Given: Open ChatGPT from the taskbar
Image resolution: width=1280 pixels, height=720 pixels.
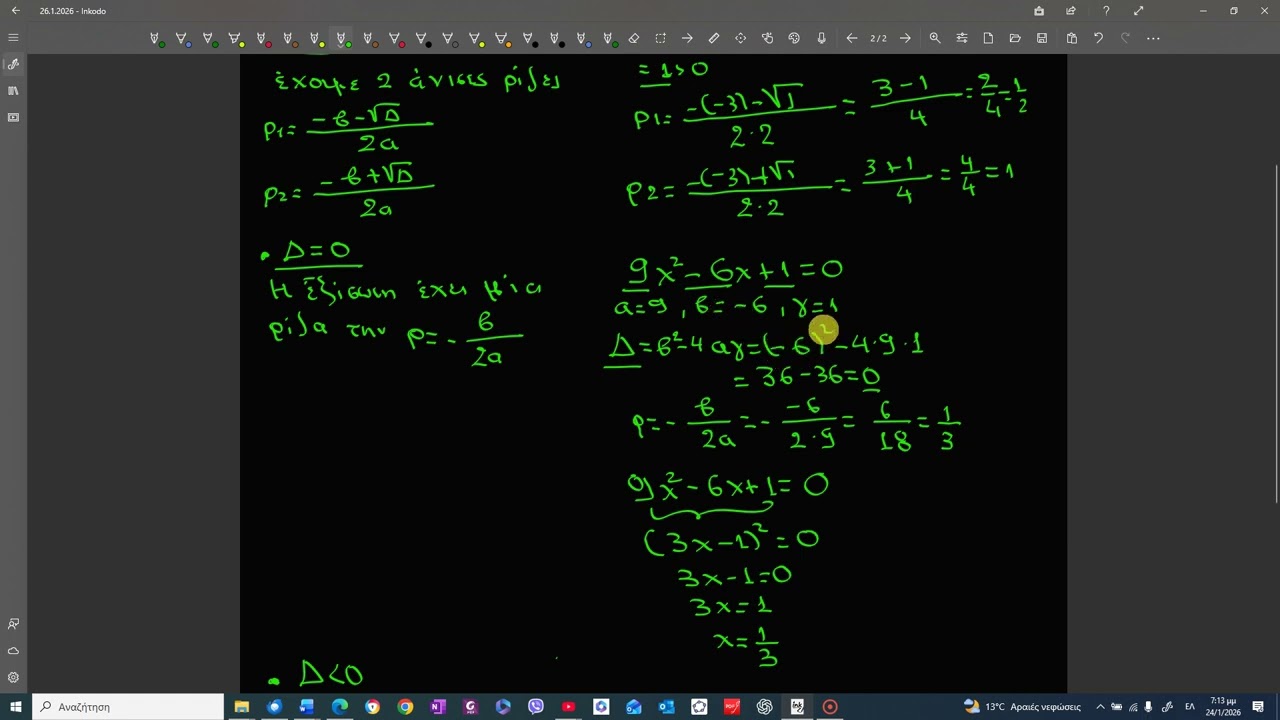Looking at the screenshot, I should click(764, 707).
